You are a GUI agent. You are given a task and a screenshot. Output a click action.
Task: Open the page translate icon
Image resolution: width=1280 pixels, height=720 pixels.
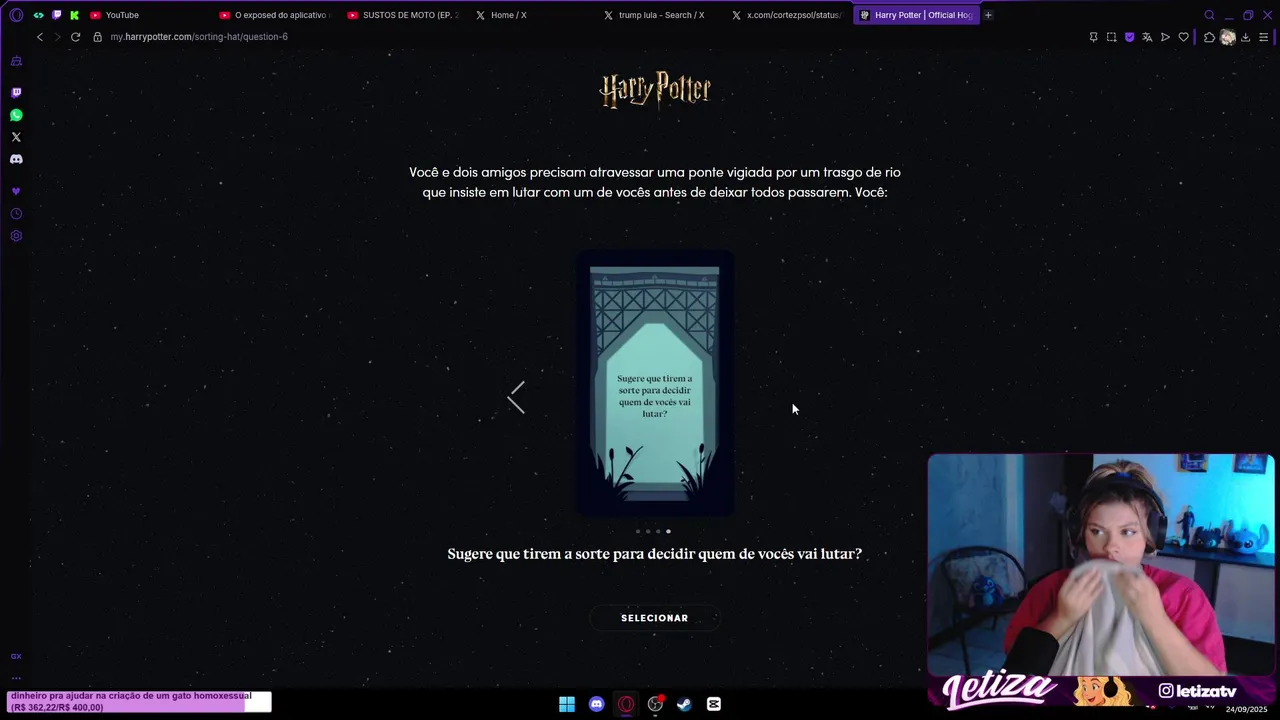tap(1147, 37)
